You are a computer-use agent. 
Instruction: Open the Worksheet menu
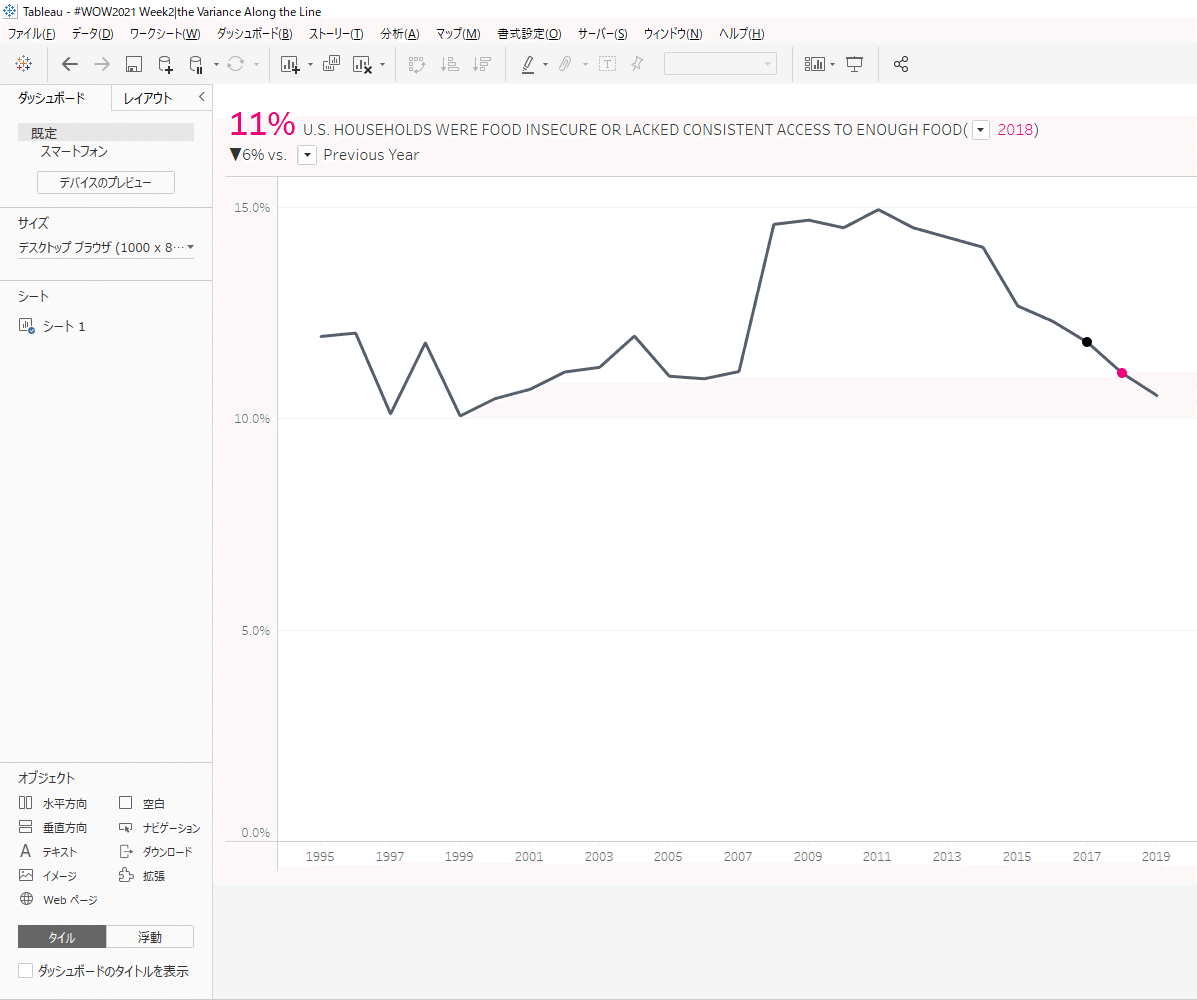(165, 34)
